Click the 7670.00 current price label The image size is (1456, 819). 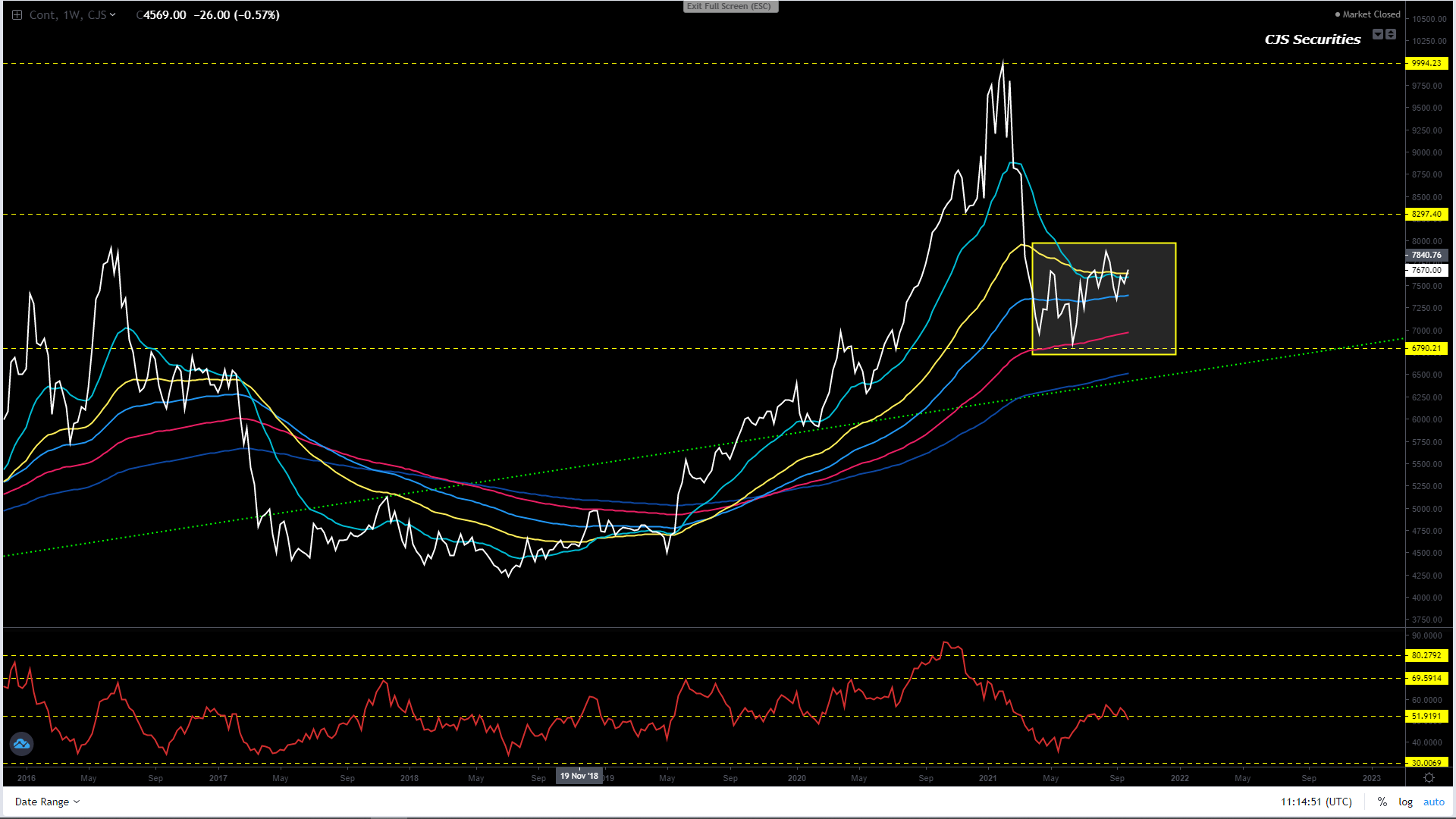(1426, 270)
